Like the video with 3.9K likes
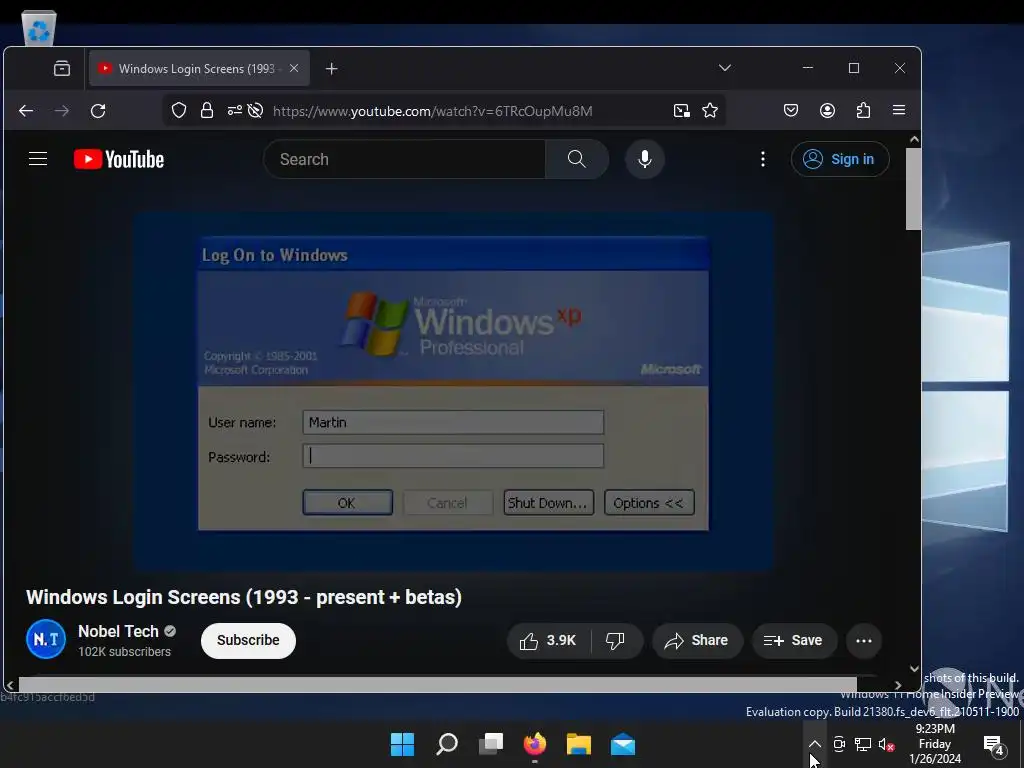This screenshot has height=768, width=1024. click(x=549, y=641)
